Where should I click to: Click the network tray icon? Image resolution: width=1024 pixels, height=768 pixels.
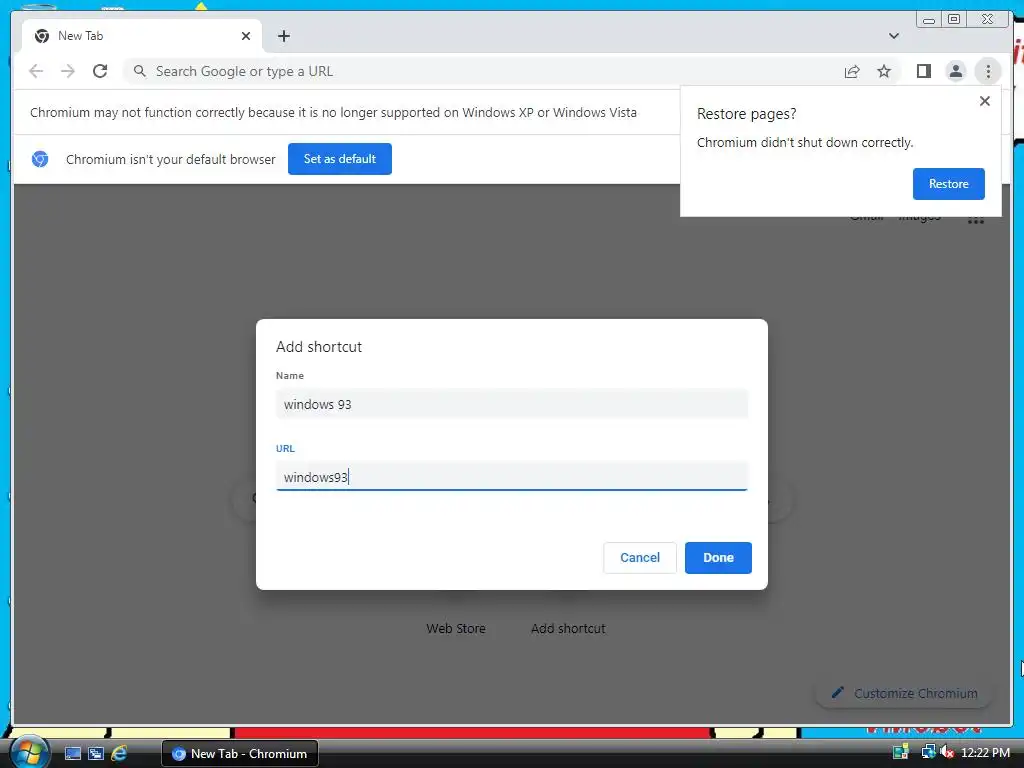pos(928,752)
